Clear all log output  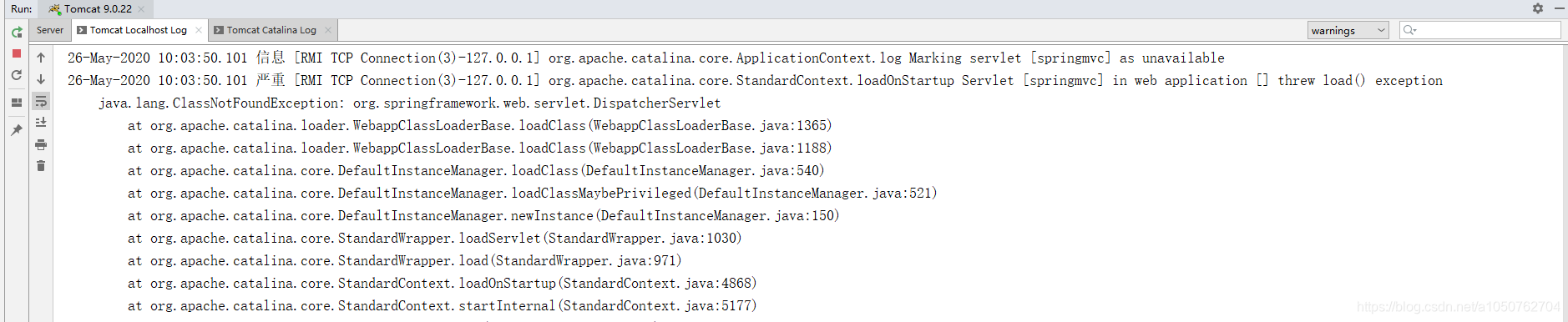pos(41,166)
